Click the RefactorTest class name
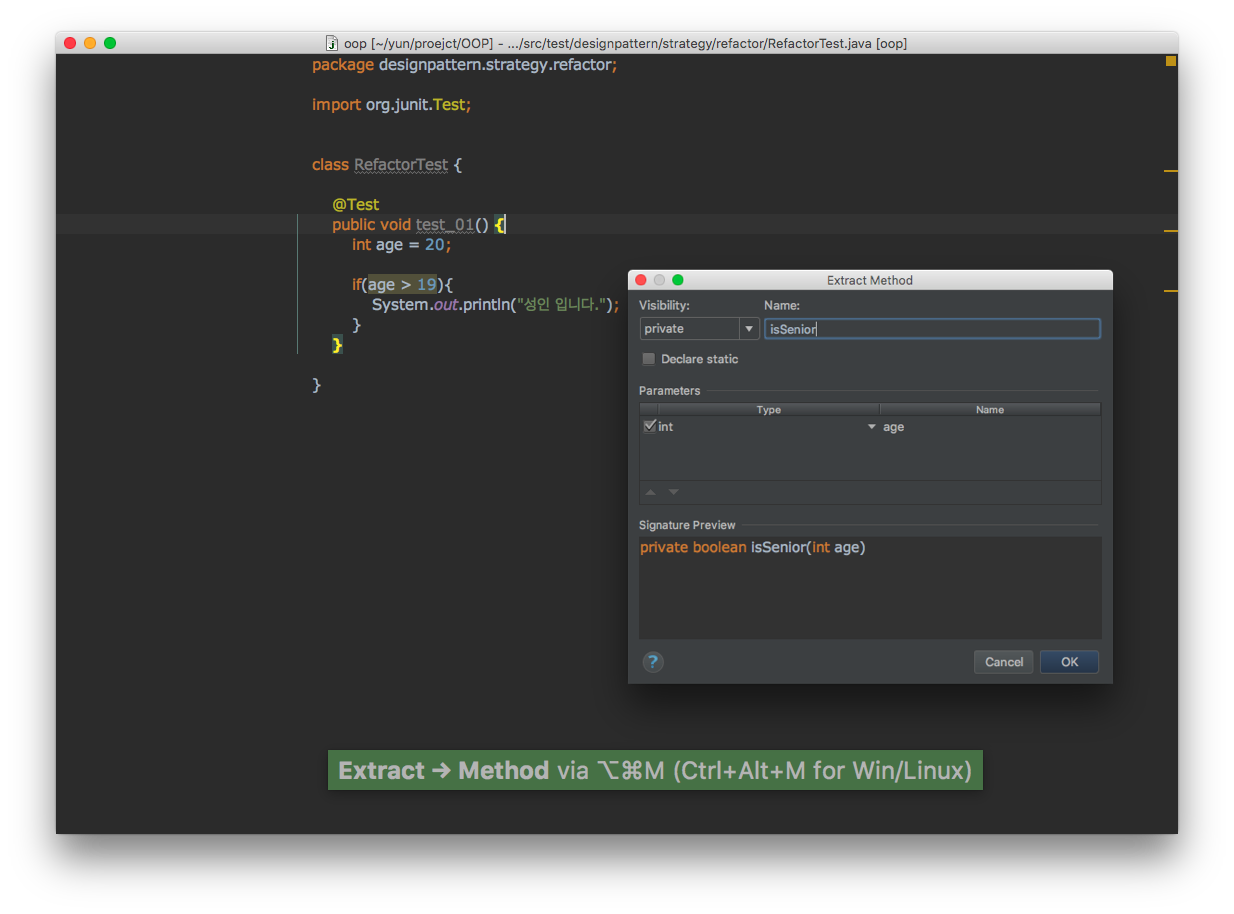This screenshot has height=914, width=1234. (x=401, y=165)
